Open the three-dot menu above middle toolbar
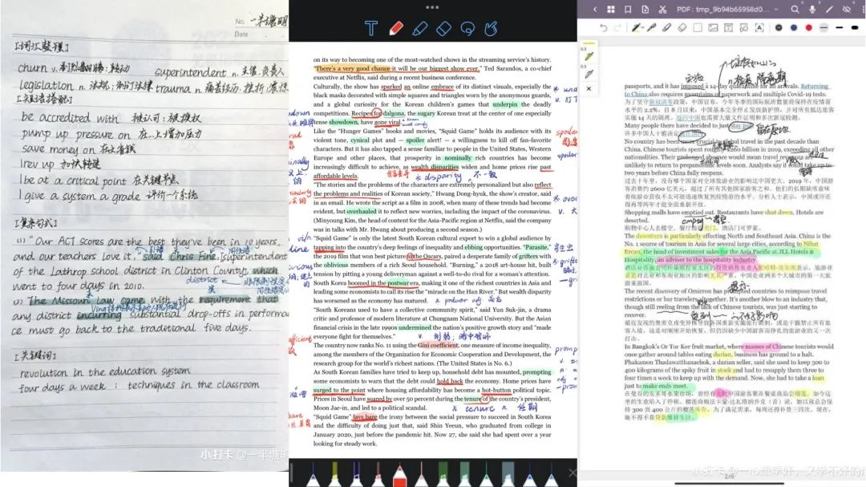 click(x=432, y=7)
